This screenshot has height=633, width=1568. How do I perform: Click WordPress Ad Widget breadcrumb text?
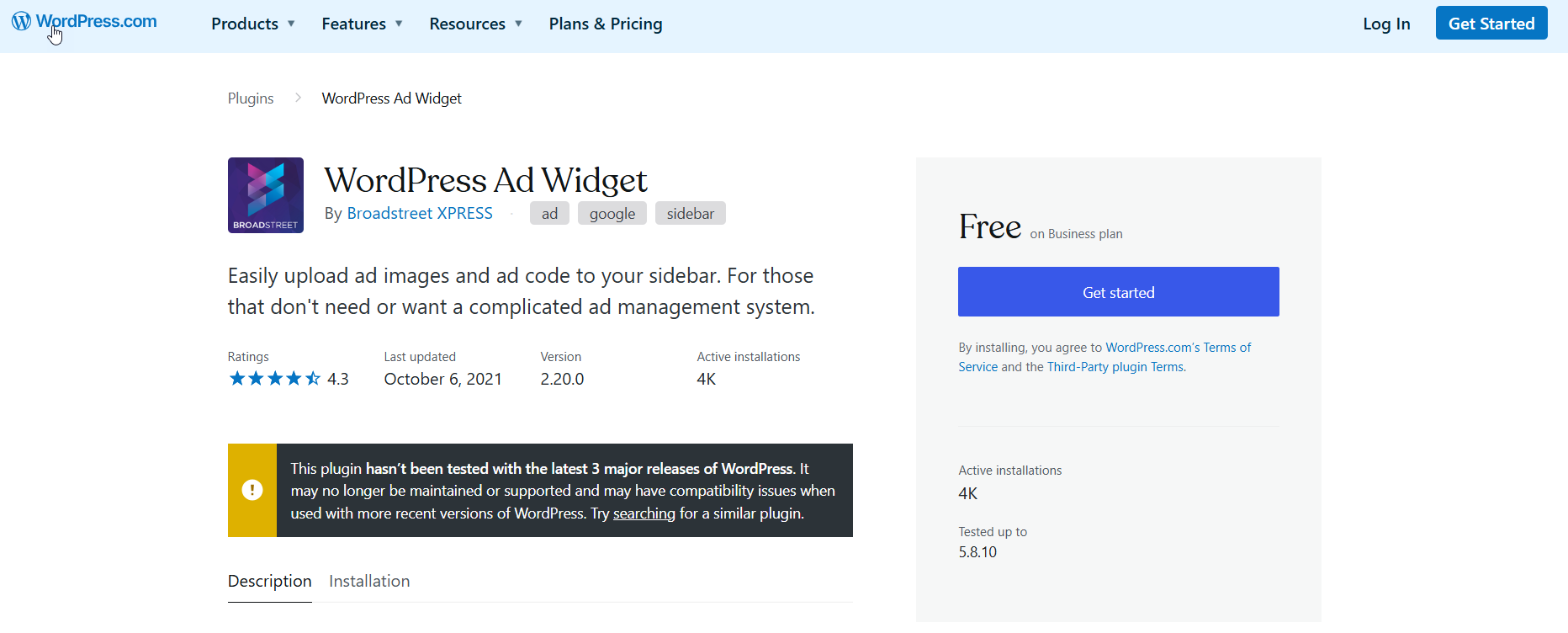(392, 98)
